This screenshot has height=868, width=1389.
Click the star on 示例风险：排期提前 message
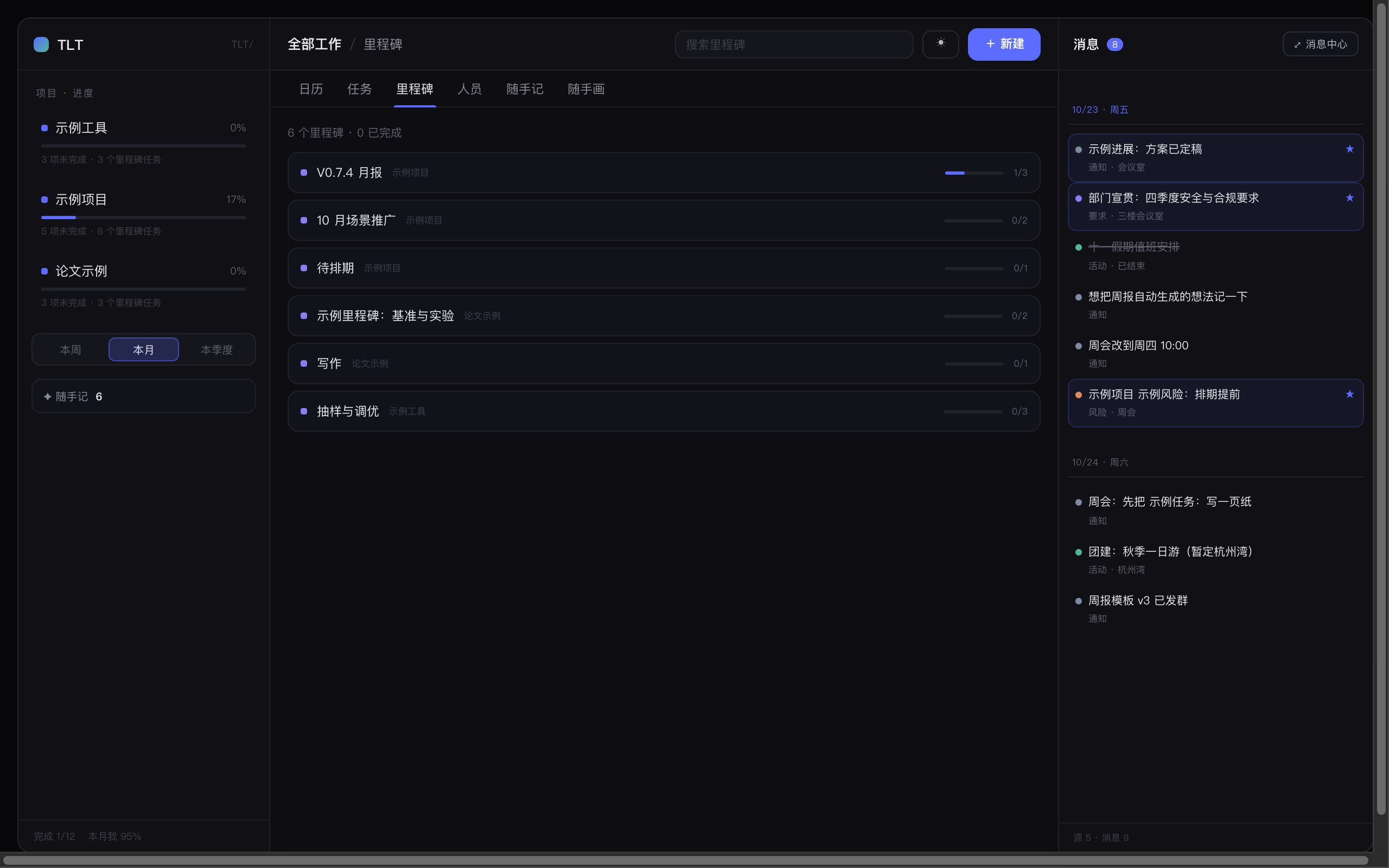[1349, 394]
